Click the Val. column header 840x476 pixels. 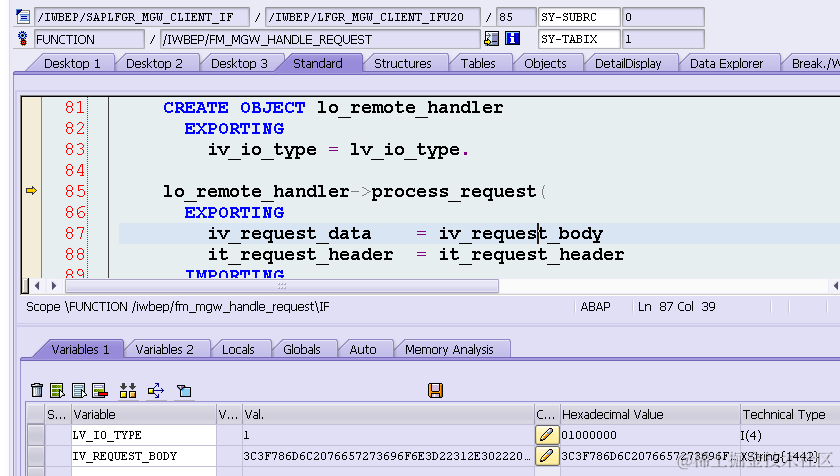[388, 414]
